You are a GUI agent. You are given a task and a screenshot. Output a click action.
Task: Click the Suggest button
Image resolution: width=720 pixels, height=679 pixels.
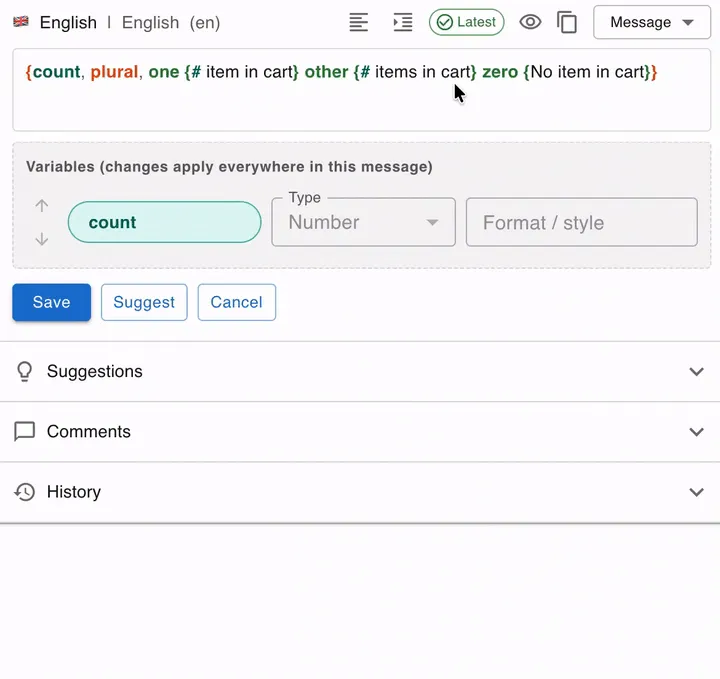(144, 302)
